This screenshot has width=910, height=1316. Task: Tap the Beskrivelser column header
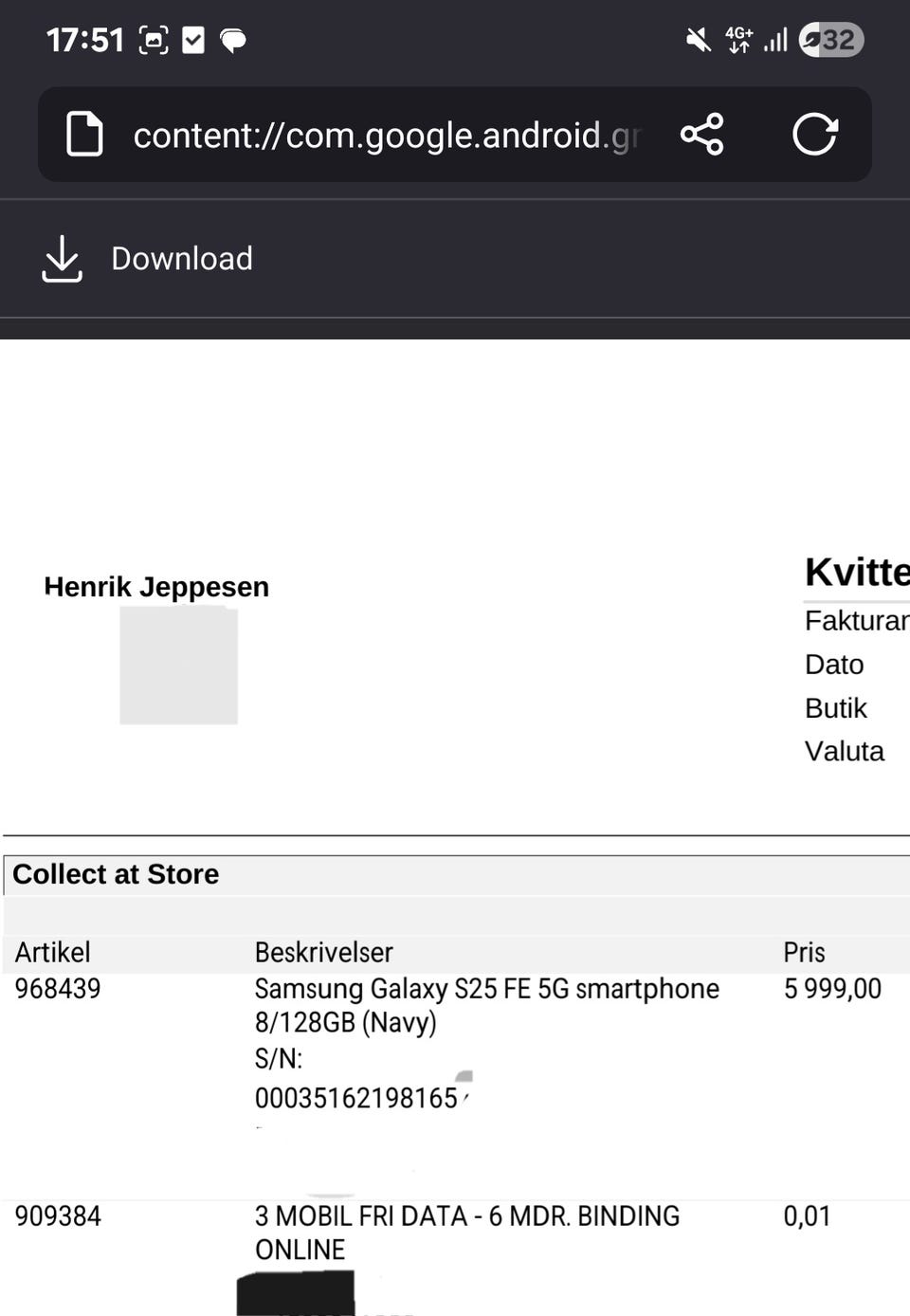[x=323, y=953]
